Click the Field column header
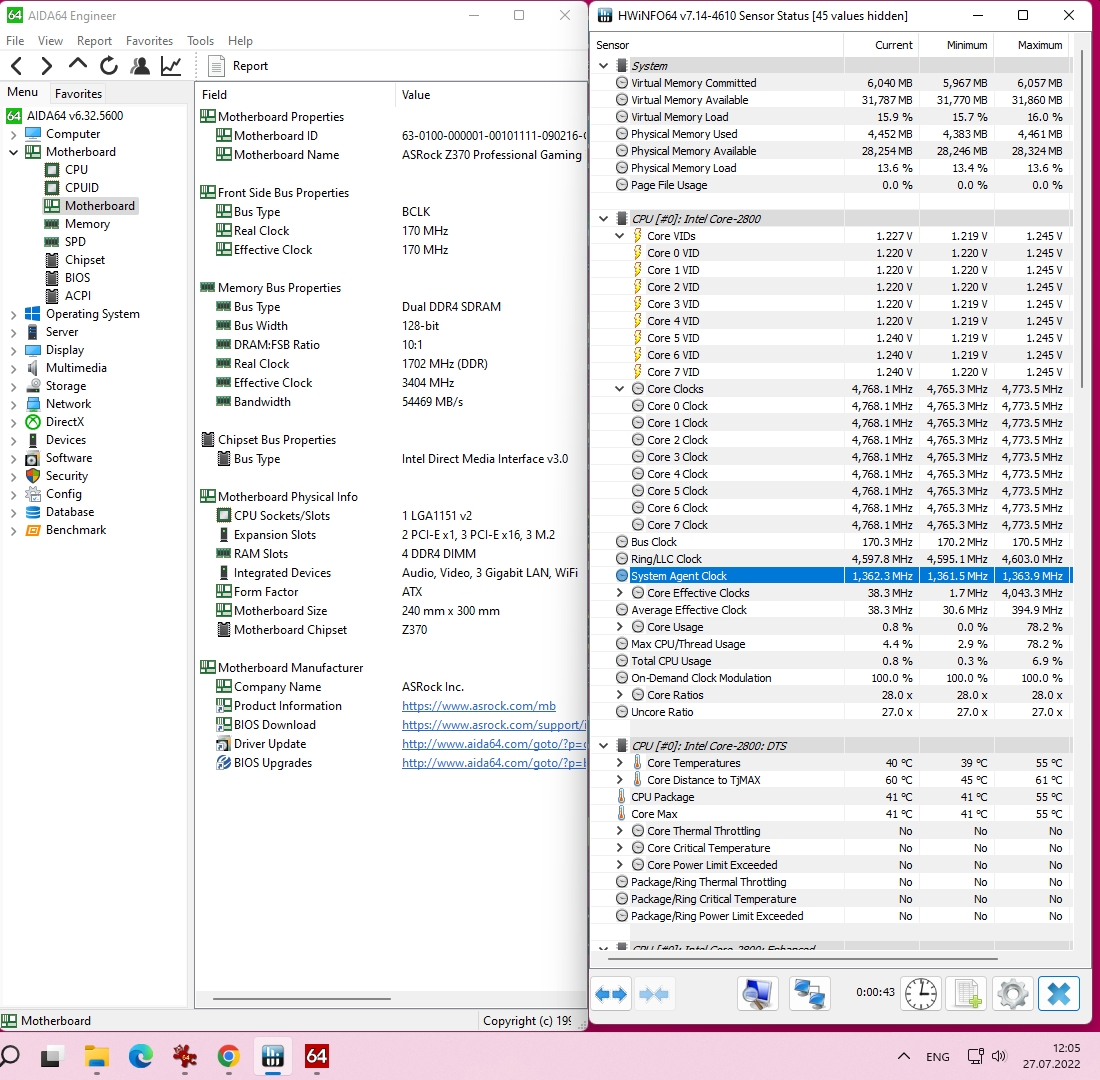Image resolution: width=1100 pixels, height=1080 pixels. click(x=295, y=95)
